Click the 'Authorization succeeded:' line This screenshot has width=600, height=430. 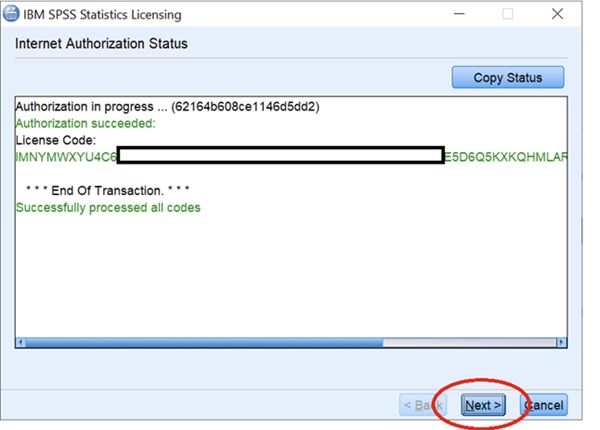[86, 123]
